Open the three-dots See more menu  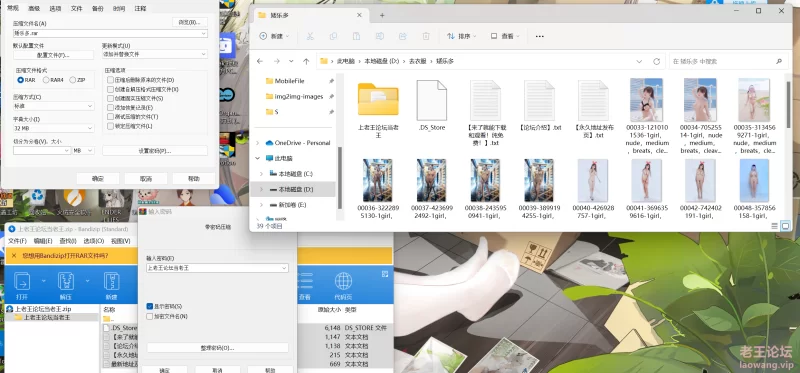[x=539, y=36]
